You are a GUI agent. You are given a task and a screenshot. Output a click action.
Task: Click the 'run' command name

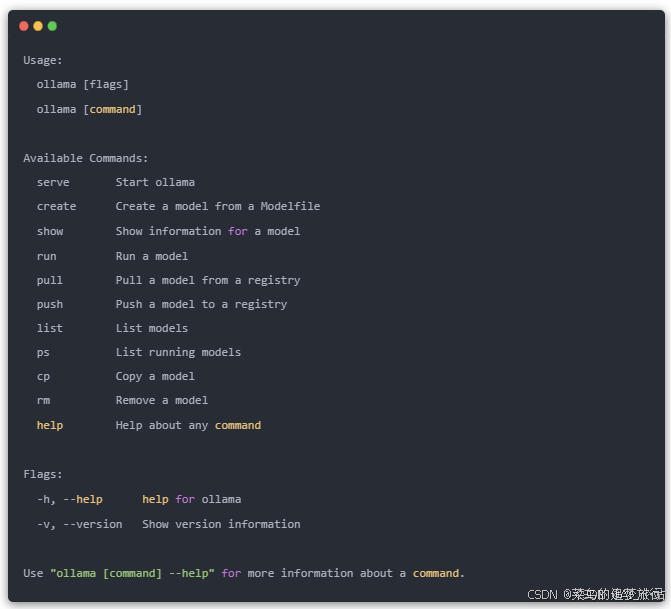pos(47,257)
